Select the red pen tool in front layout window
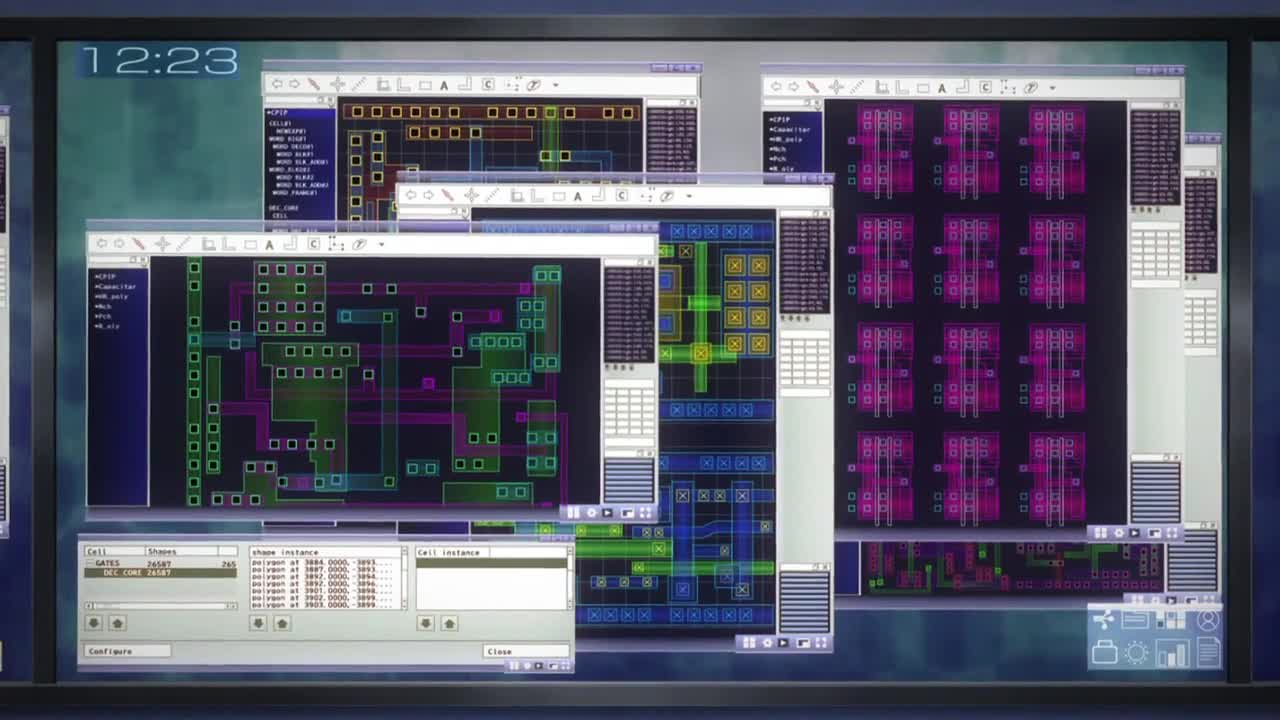This screenshot has height=720, width=1280. click(x=138, y=244)
